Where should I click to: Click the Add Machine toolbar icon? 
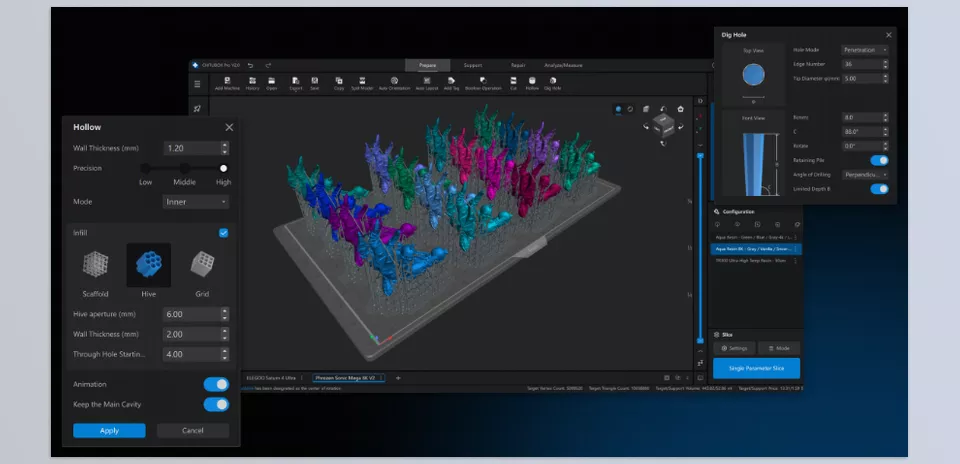228,82
